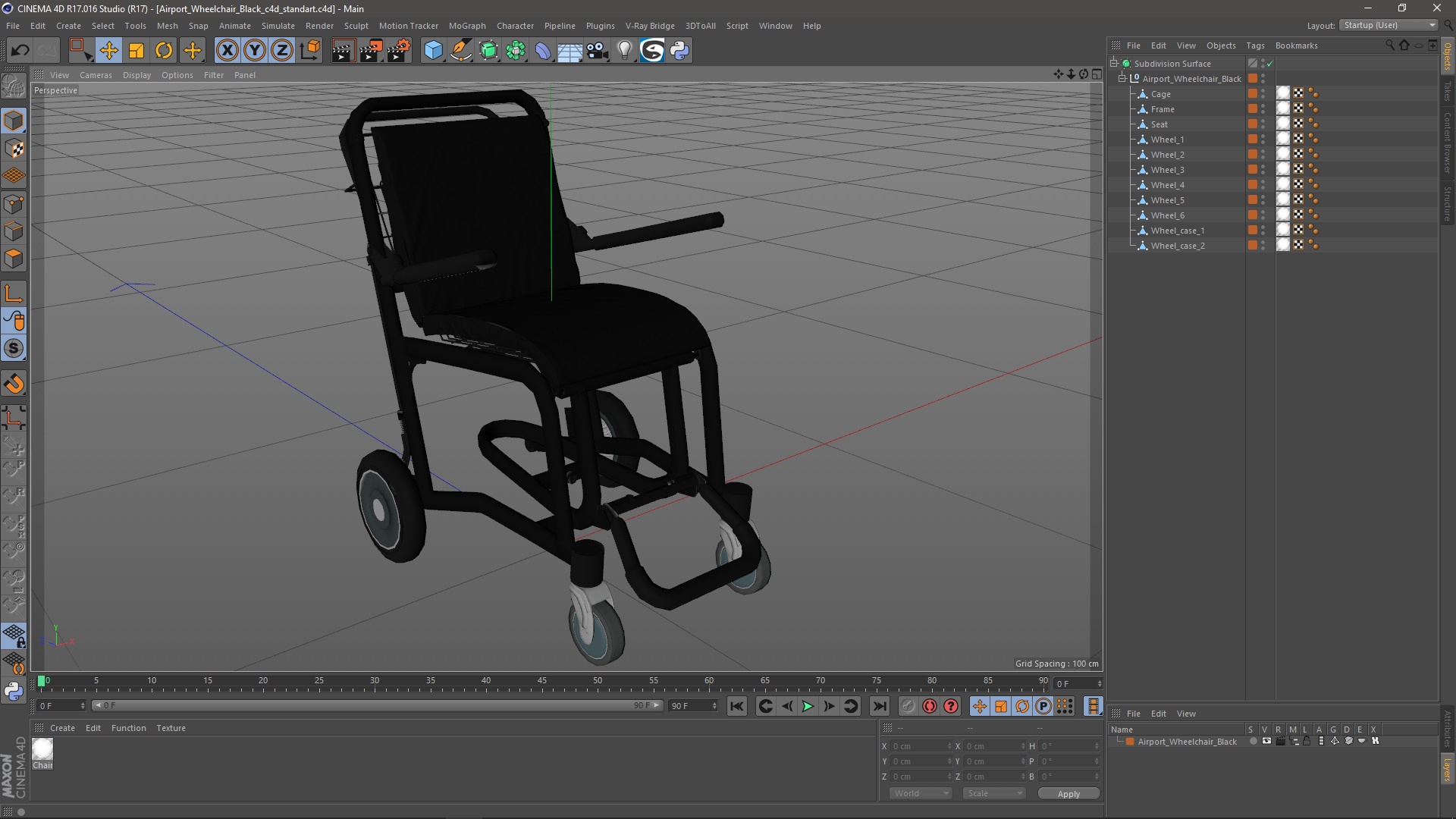
Task: Open the Simulate menu
Action: (x=278, y=26)
